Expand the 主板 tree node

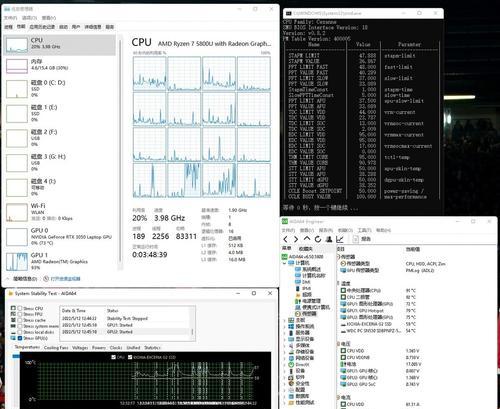pyautogui.click(x=285, y=320)
